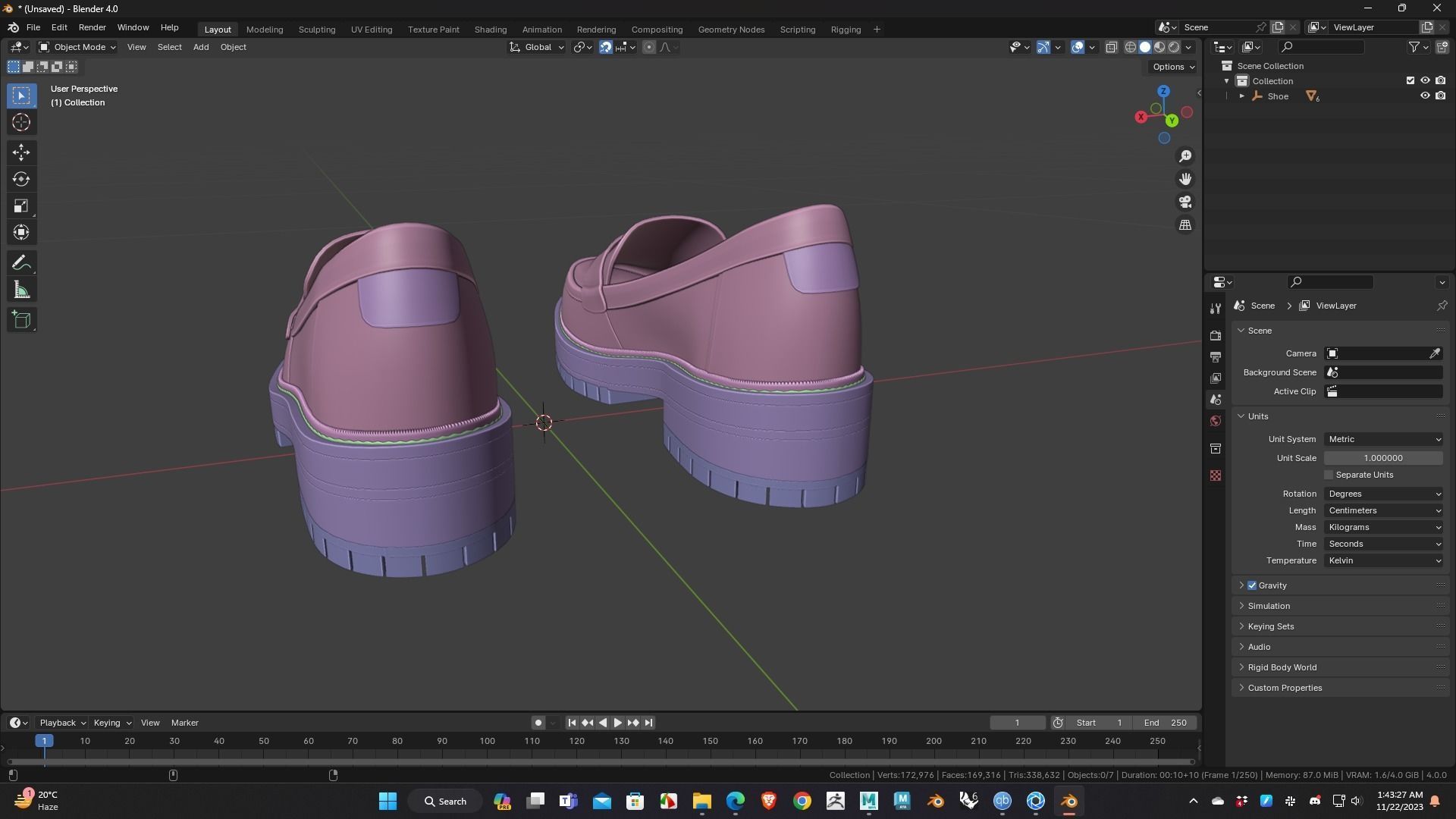Open the File menu
The height and width of the screenshot is (819, 1456).
(33, 27)
